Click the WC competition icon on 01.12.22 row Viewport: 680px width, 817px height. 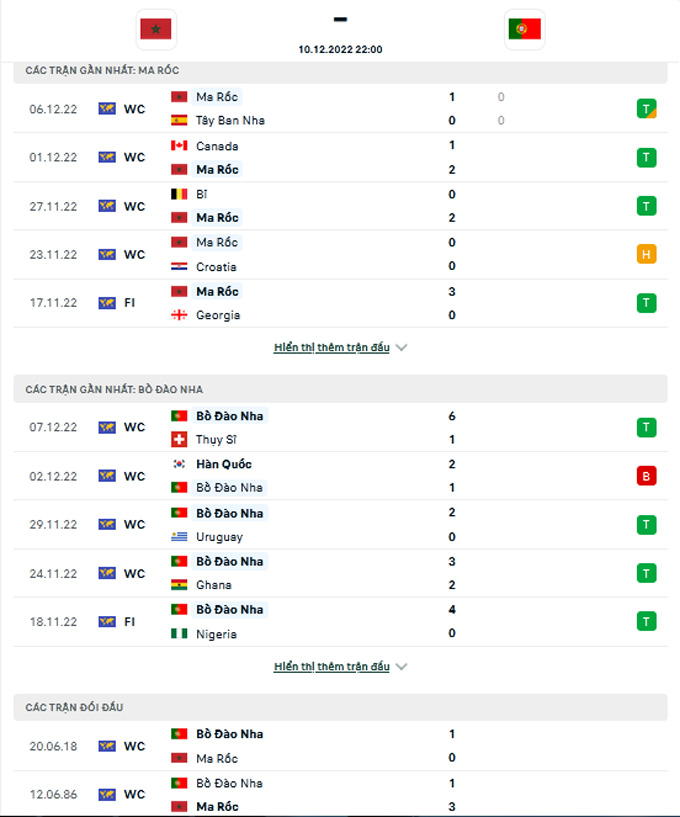(x=107, y=157)
